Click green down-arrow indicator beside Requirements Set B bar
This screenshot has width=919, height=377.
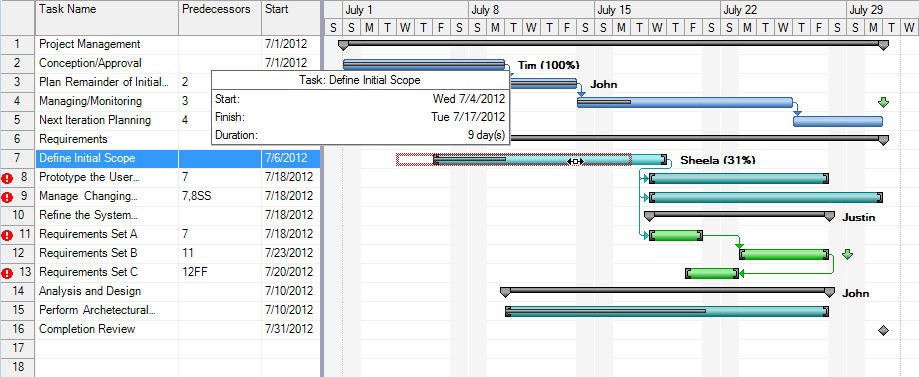coord(847,254)
